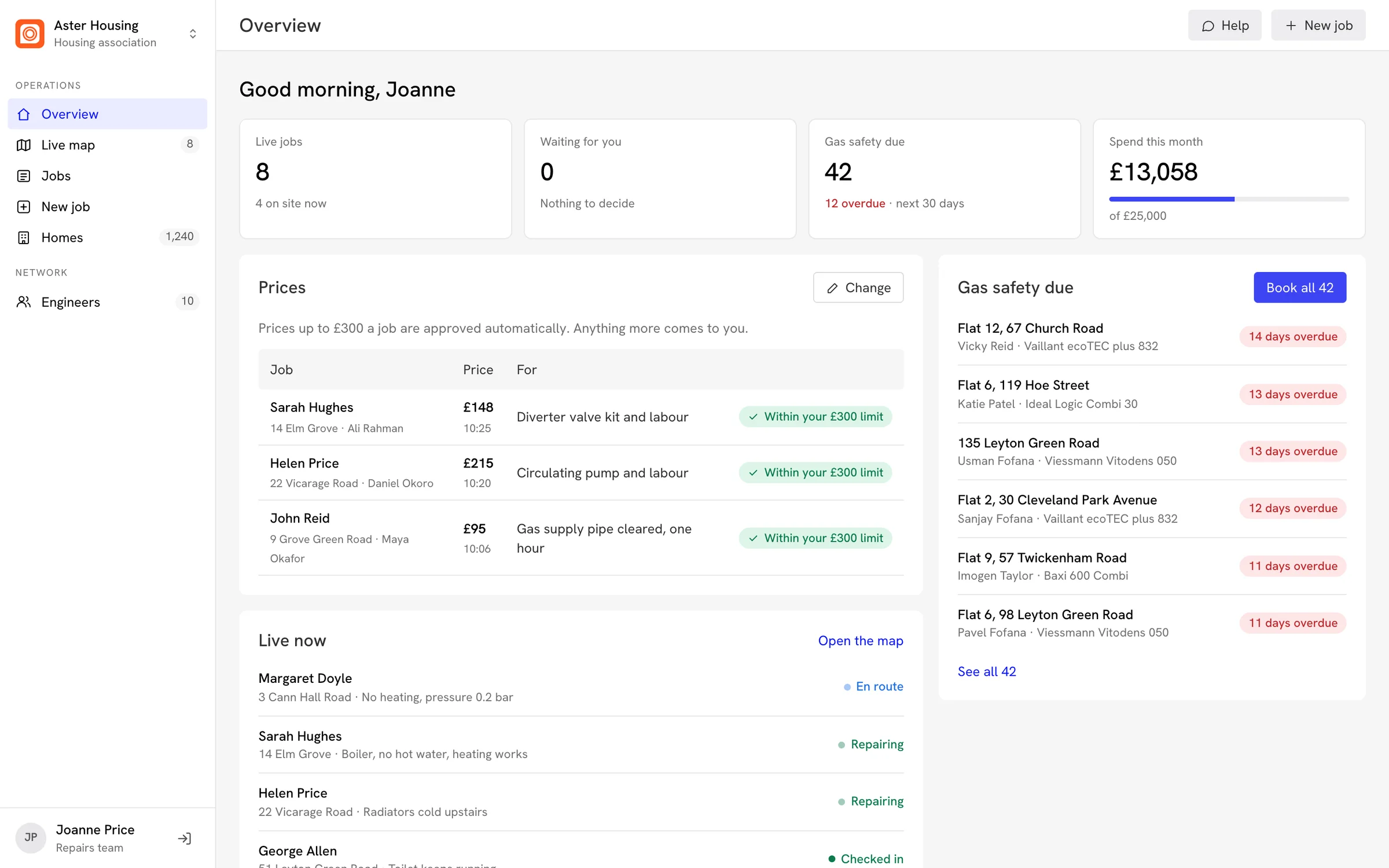The width and height of the screenshot is (1389, 868).
Task: Open Engineers in the Network section
Action: tap(107, 301)
